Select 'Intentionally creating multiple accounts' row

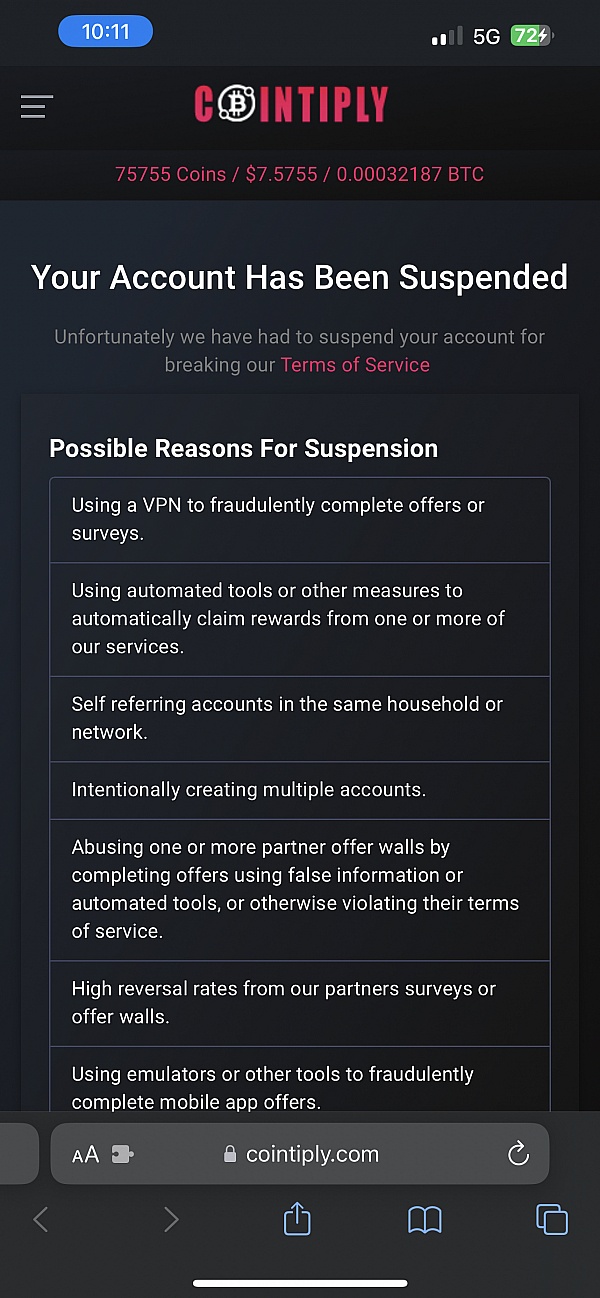(x=300, y=791)
